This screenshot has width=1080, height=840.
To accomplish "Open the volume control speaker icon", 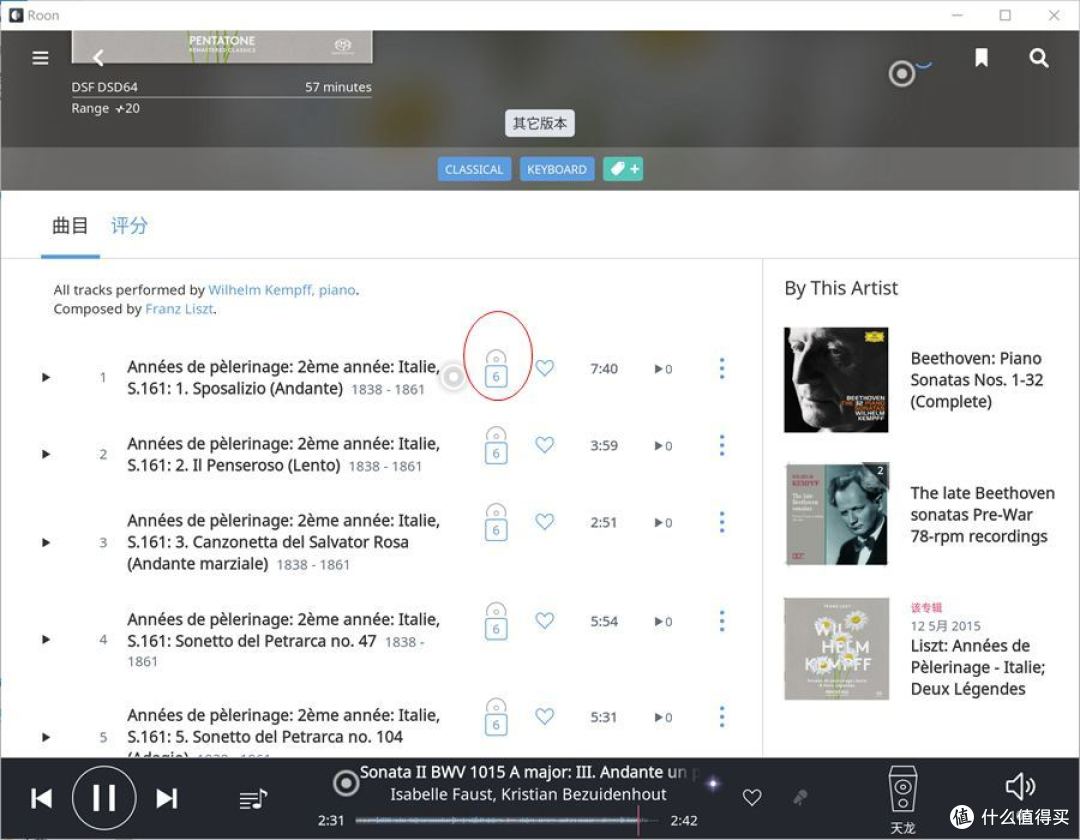I will coord(1020,786).
